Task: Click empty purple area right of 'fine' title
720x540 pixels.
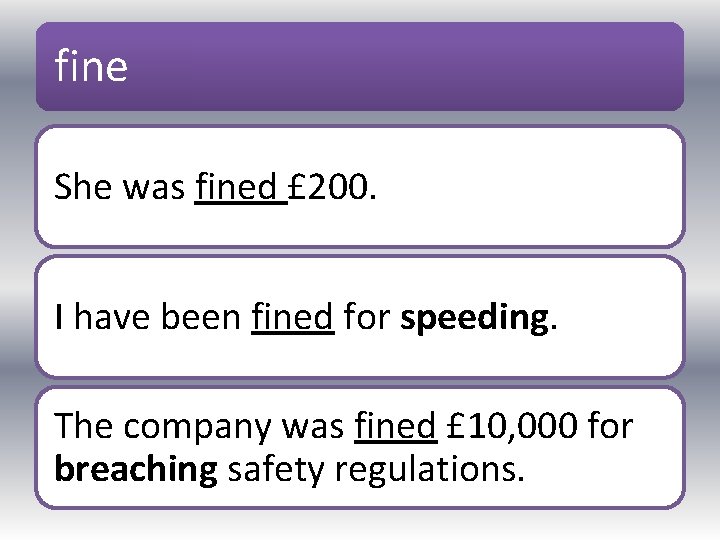Action: point(404,66)
